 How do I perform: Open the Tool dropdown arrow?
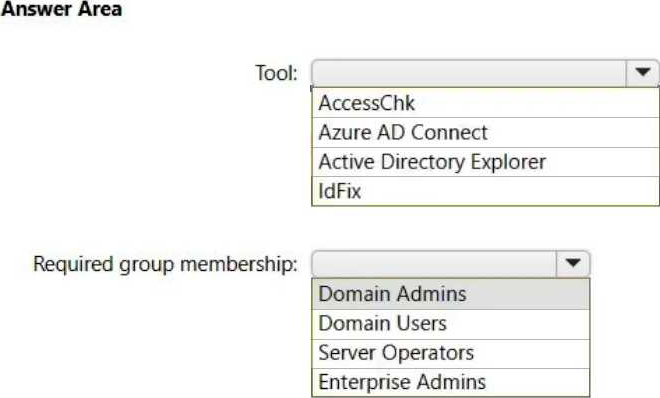point(642,73)
